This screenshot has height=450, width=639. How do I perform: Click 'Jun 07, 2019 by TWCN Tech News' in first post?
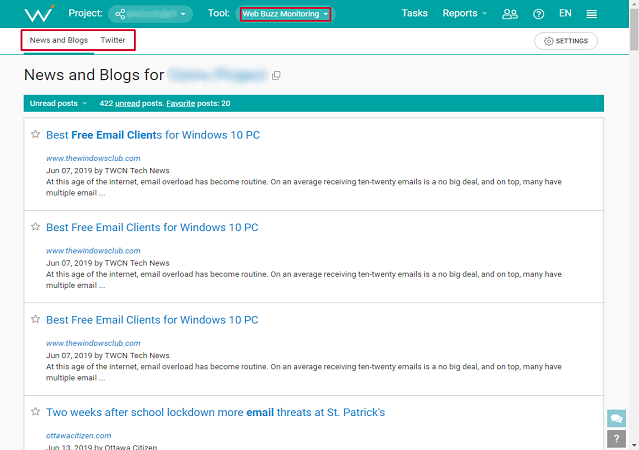[108, 170]
